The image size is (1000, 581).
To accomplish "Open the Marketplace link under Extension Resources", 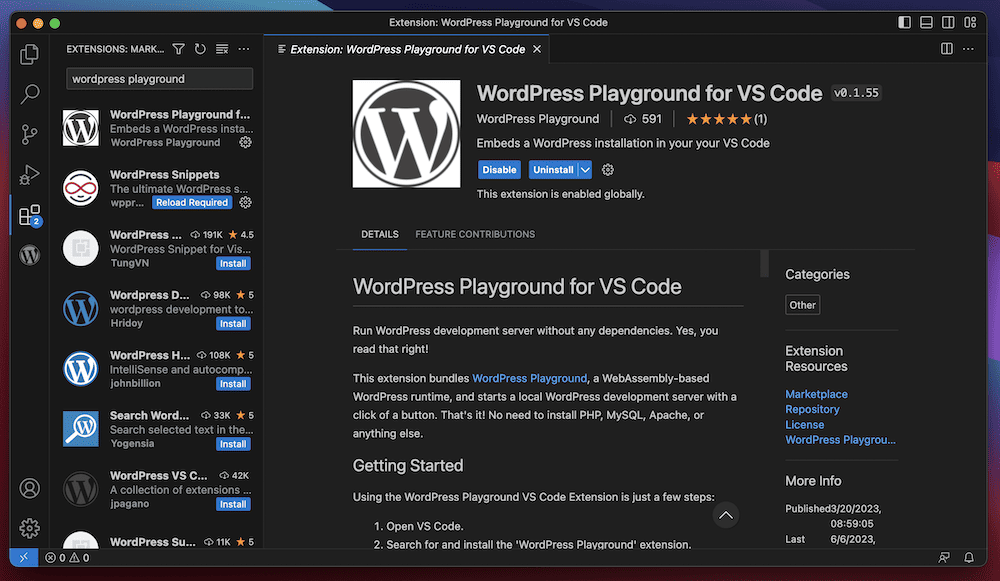I will tap(816, 394).
